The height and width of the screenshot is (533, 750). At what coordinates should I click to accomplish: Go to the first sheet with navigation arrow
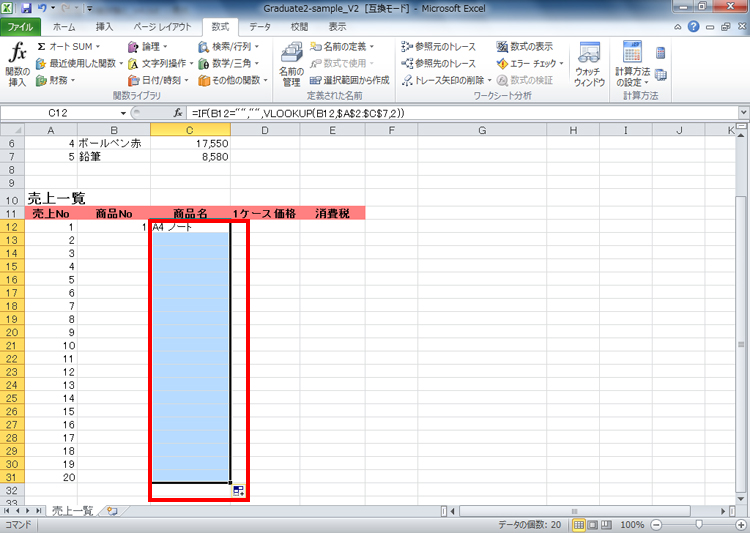[x=7, y=511]
